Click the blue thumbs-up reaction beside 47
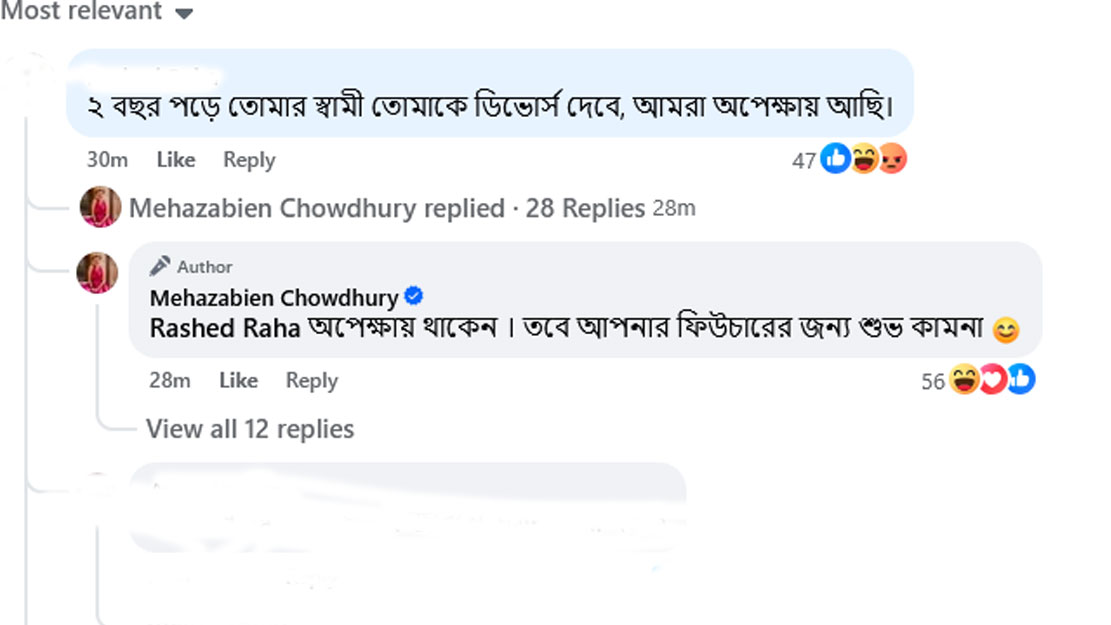1111x625 pixels. click(x=835, y=158)
